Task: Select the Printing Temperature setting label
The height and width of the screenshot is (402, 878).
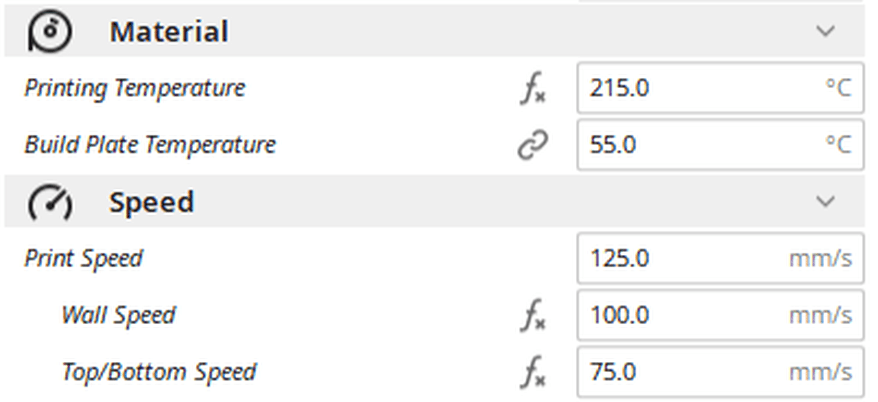Action: tap(134, 88)
